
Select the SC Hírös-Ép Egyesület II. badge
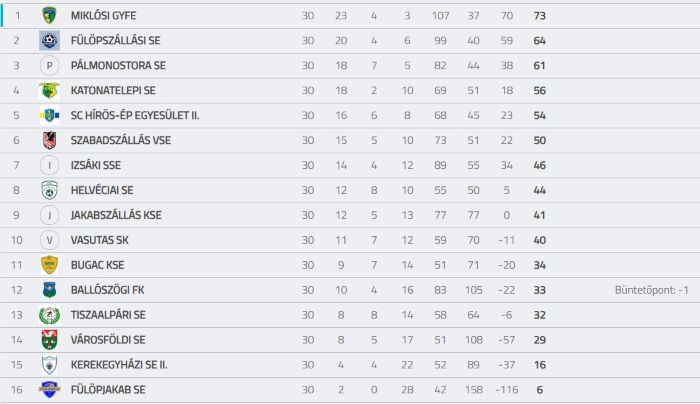[49, 116]
